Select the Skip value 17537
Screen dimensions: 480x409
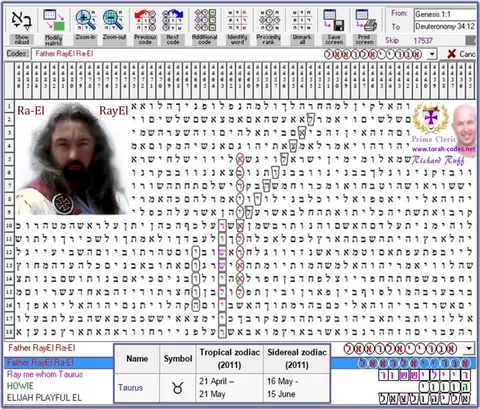pyautogui.click(x=423, y=40)
